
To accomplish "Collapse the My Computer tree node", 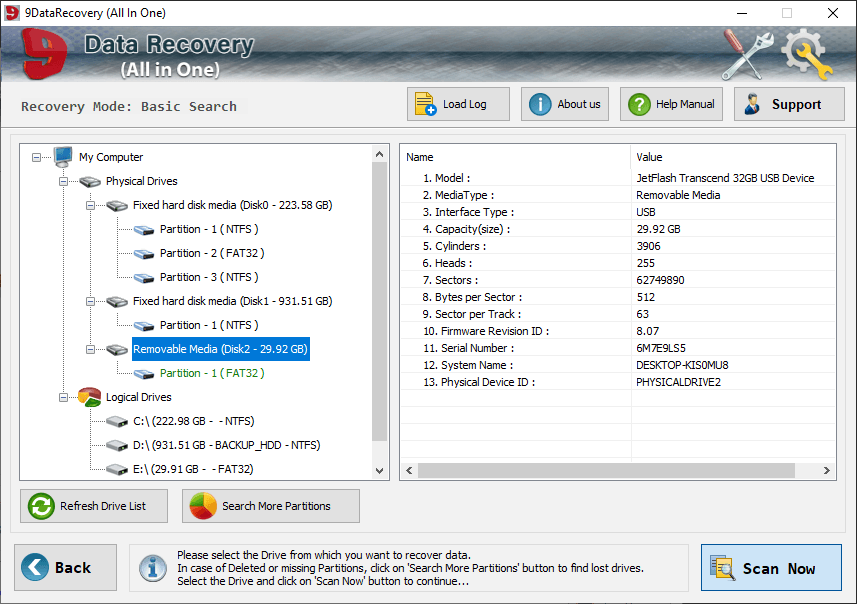I will tap(36, 157).
